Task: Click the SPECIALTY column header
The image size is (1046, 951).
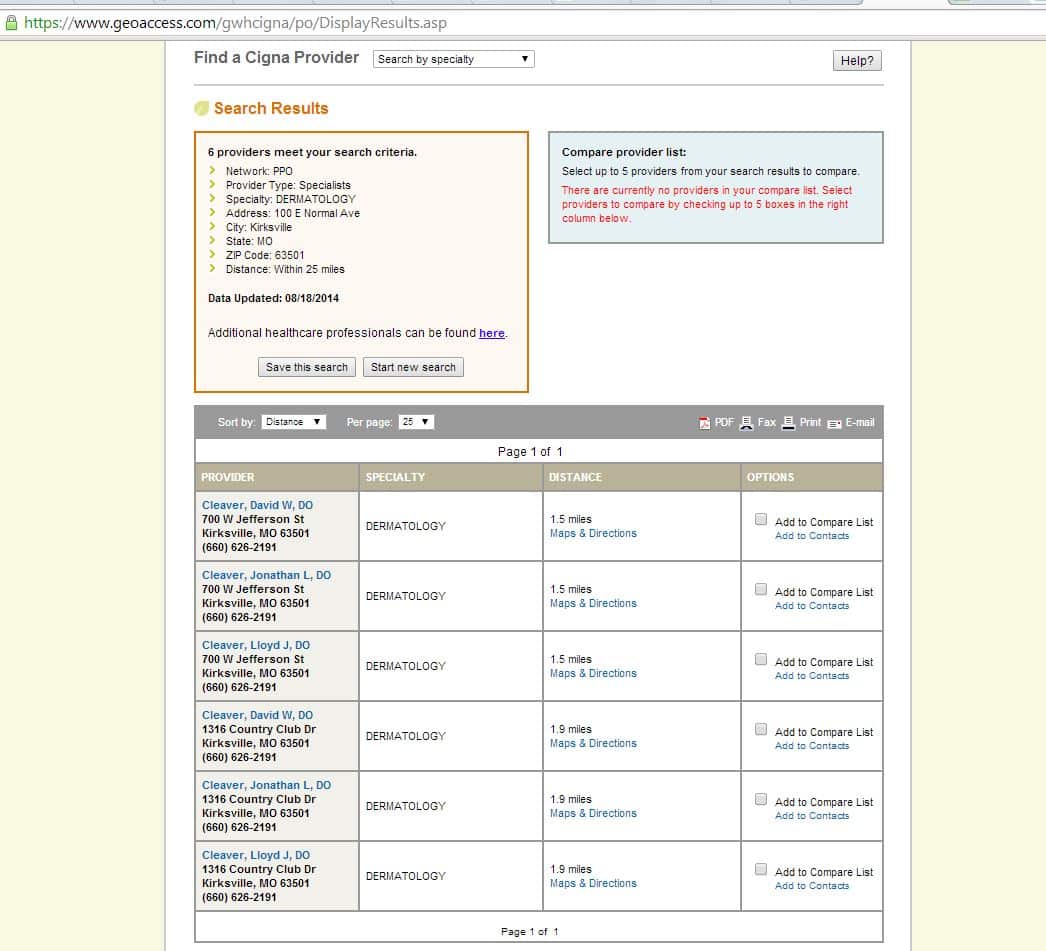Action: tap(395, 478)
